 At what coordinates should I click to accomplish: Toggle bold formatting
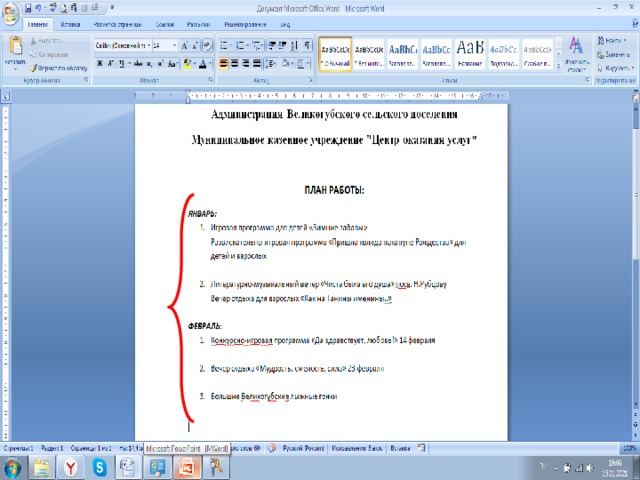100,63
